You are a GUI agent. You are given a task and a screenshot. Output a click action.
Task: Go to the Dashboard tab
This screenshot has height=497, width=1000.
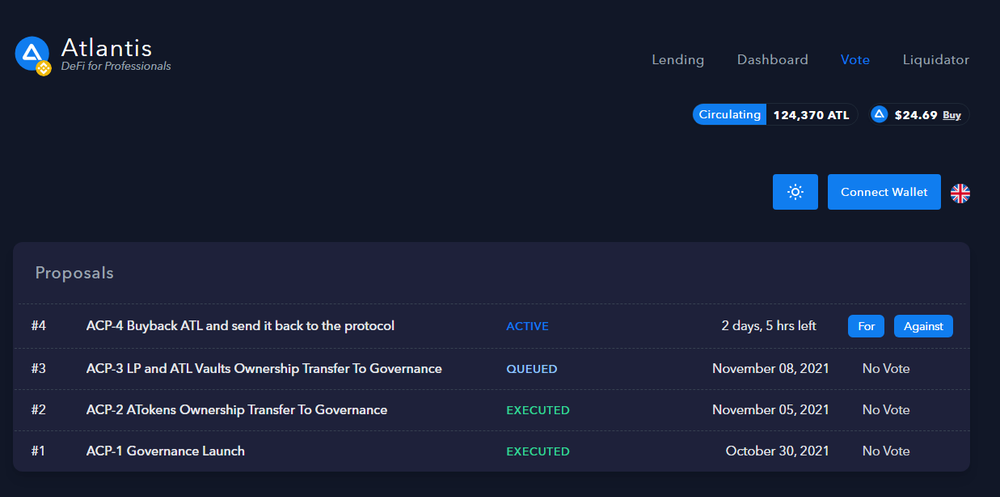pyautogui.click(x=772, y=60)
